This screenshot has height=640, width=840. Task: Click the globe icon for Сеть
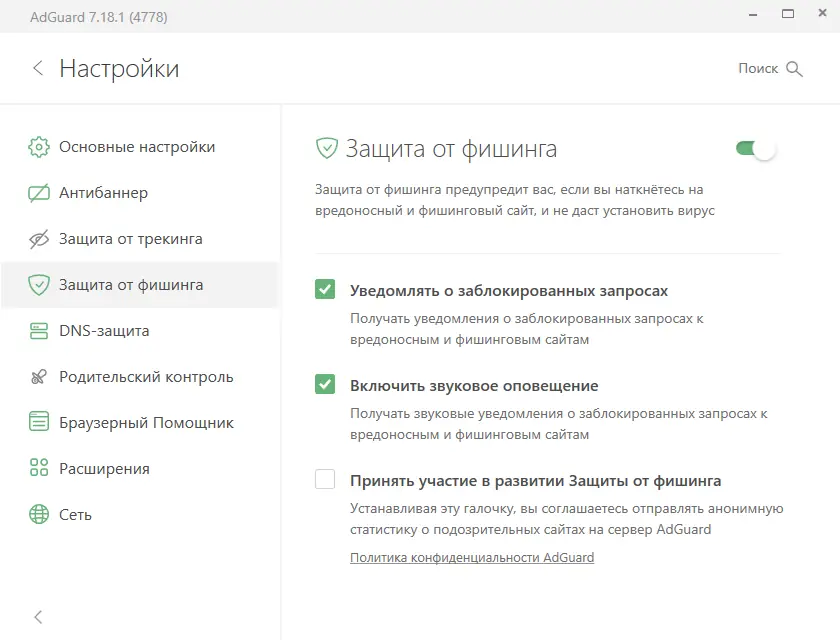39,515
